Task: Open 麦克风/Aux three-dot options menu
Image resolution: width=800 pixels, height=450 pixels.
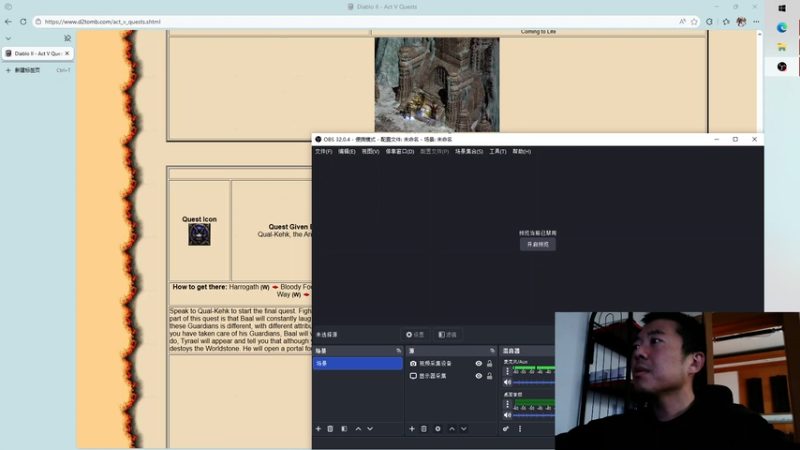Action: 507,370
